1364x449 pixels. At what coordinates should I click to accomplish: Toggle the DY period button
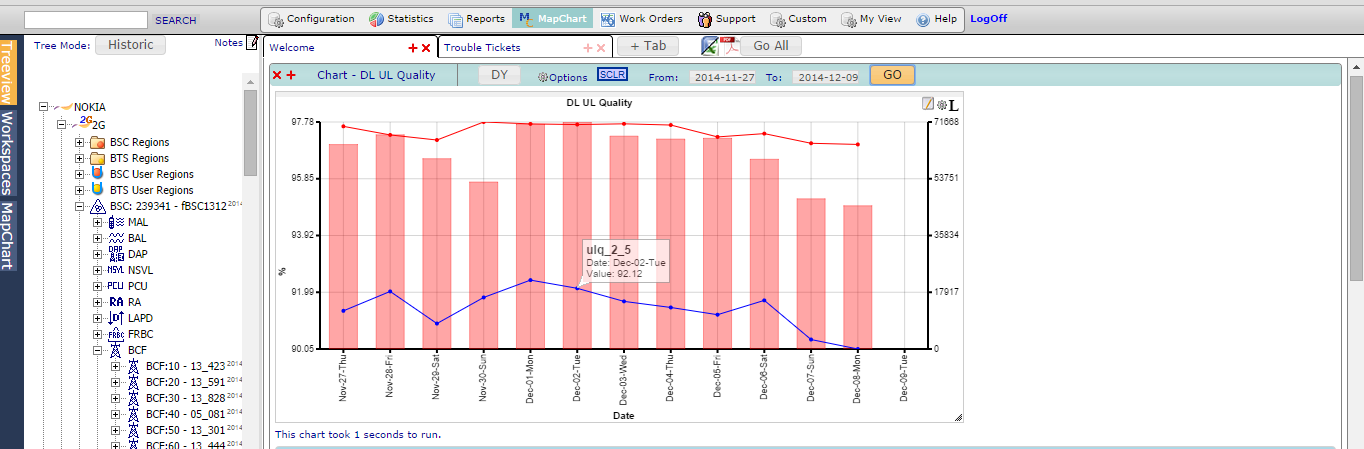coord(499,75)
